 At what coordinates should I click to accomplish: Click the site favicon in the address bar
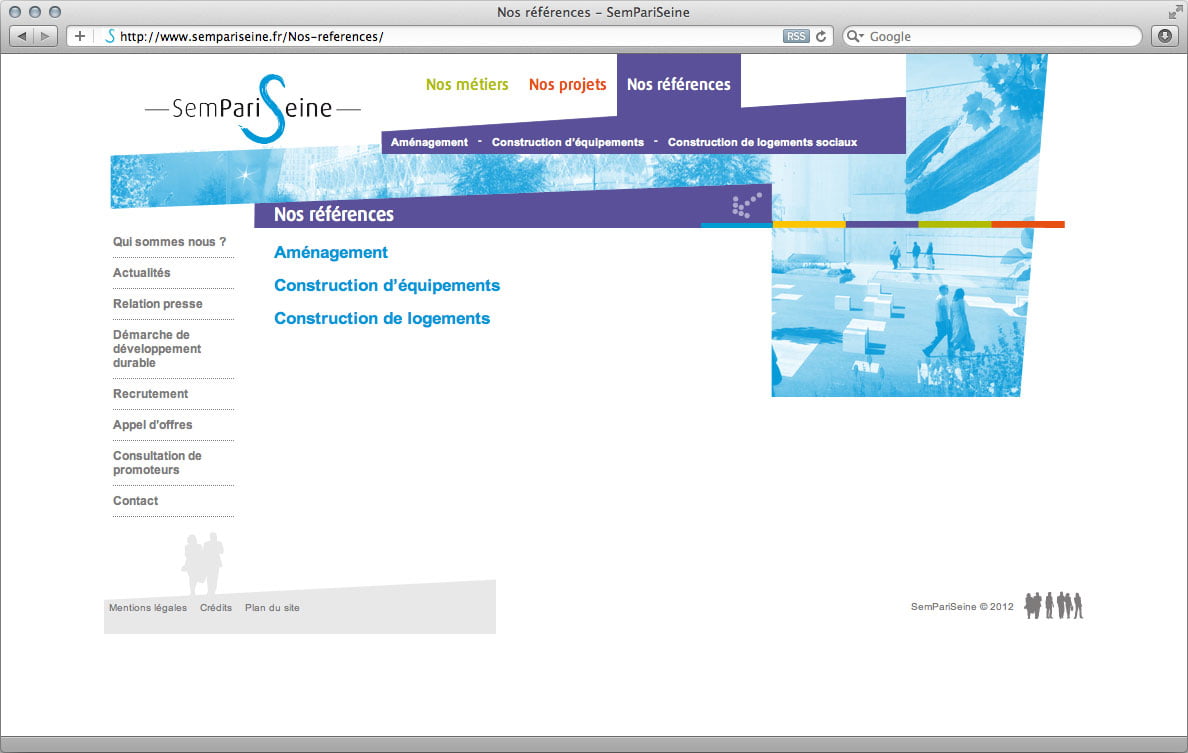click(110, 36)
